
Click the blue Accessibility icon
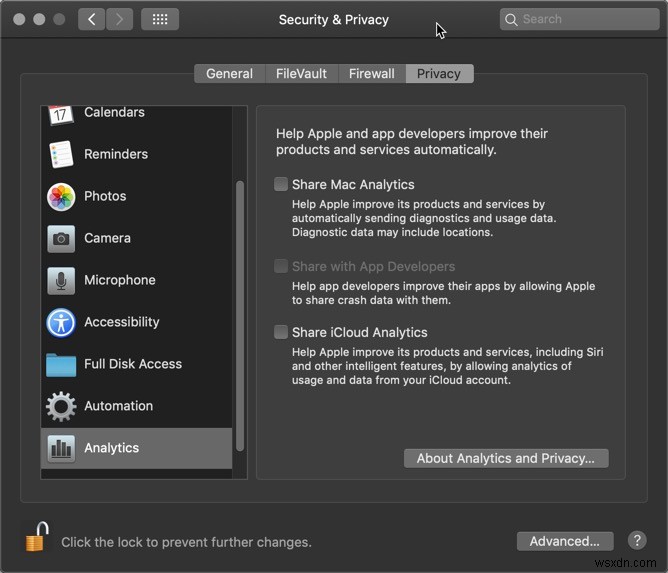point(61,322)
